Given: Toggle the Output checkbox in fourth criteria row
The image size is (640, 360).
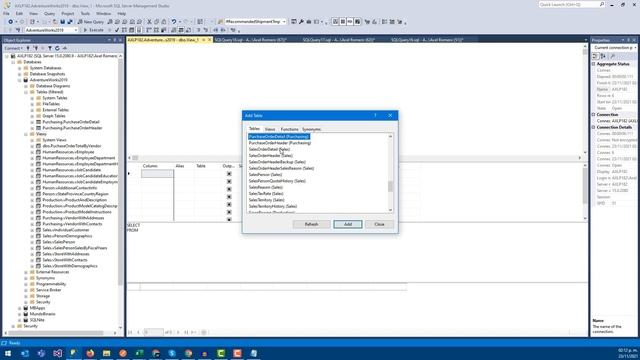Looking at the screenshot, I should coord(229,197).
